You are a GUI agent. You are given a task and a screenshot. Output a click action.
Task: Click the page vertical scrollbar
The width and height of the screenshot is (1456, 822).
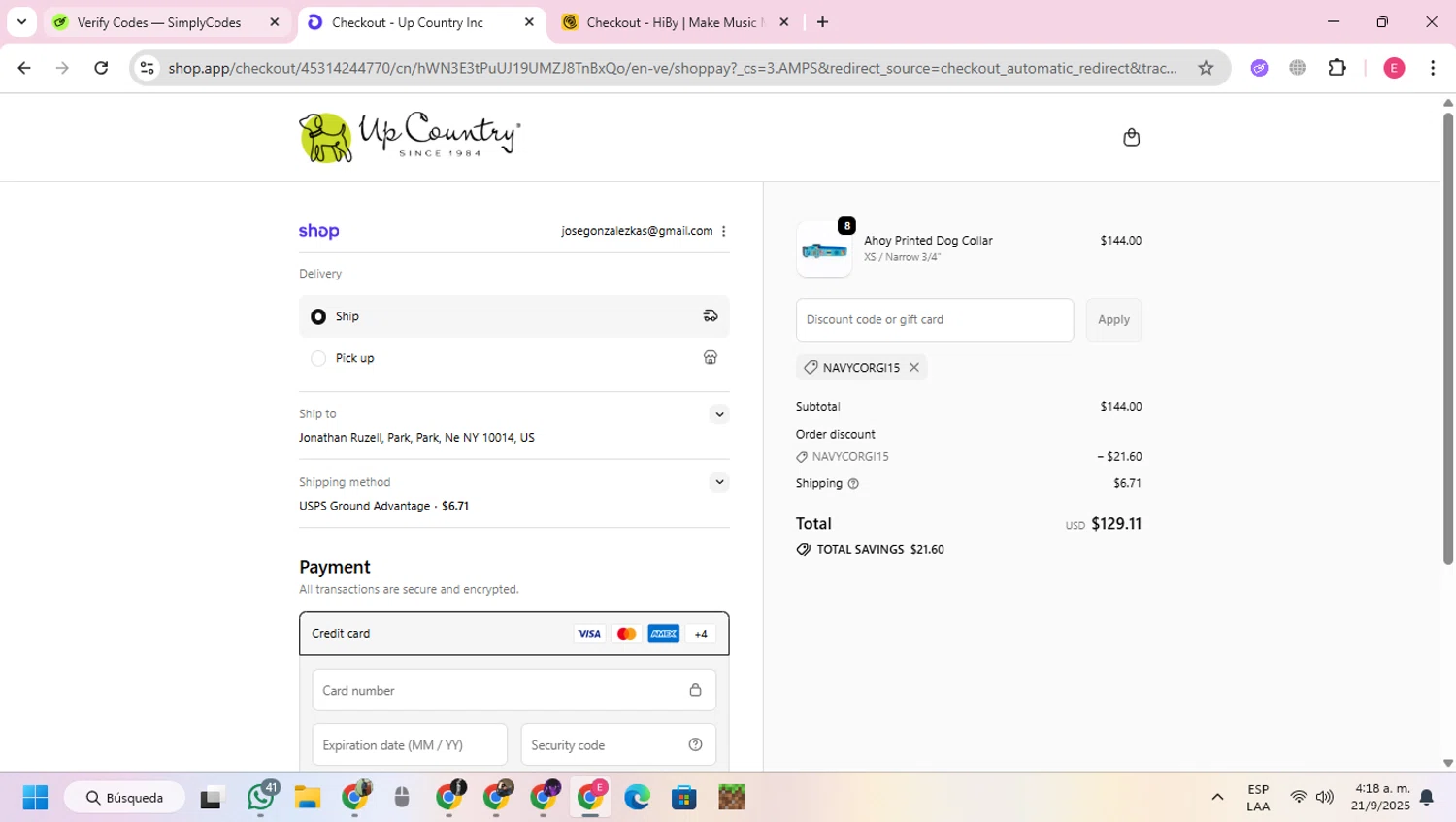click(x=1447, y=338)
